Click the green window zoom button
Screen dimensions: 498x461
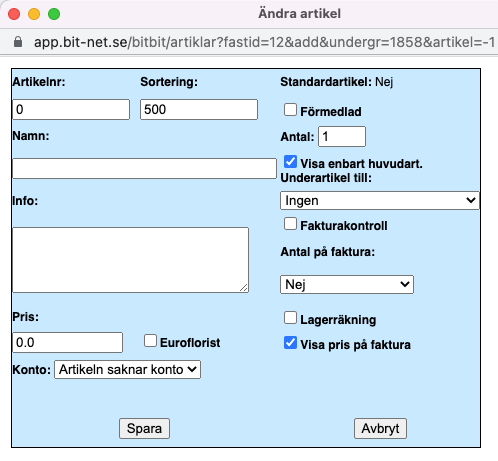pyautogui.click(x=54, y=14)
